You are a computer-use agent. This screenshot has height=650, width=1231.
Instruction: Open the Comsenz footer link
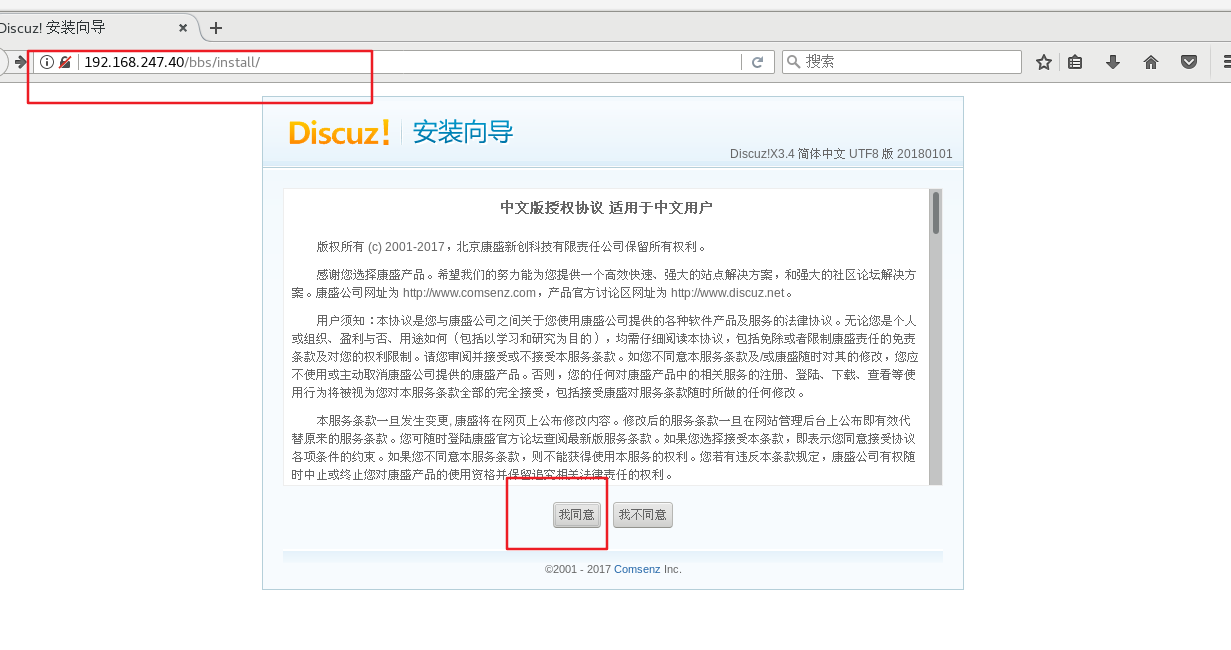click(x=637, y=569)
